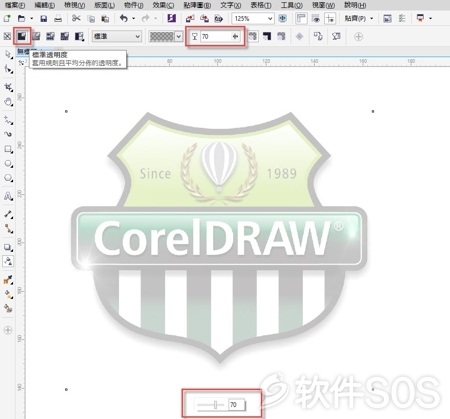Expand Two-color Pattern transparency flyout

[x=80, y=36]
